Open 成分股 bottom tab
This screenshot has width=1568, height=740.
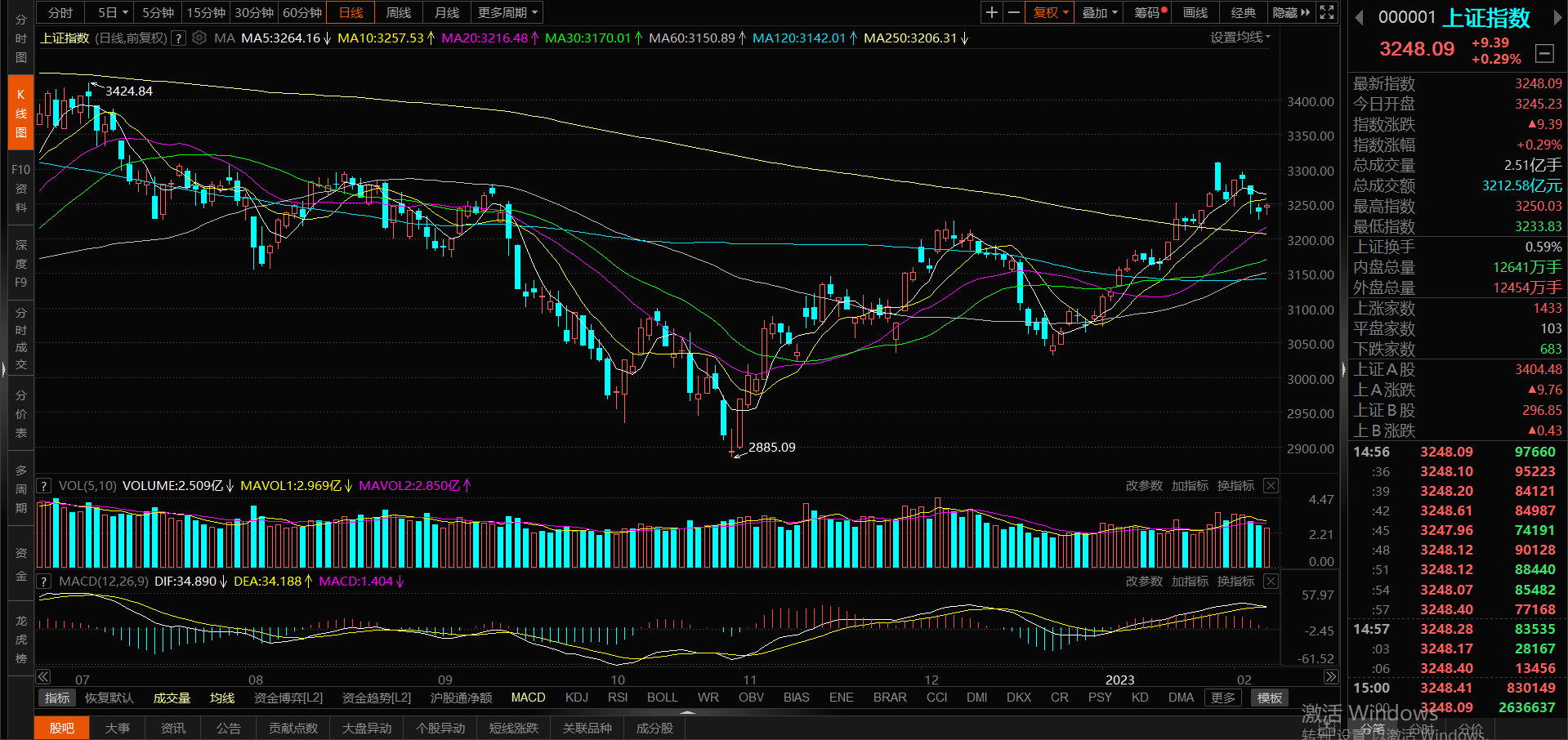[x=654, y=728]
